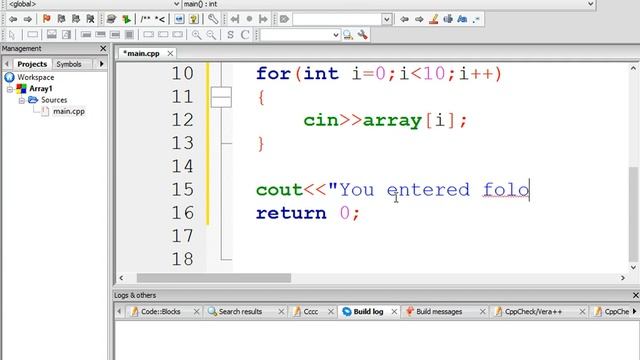640x360 pixels.
Task: Click the jump-to-previous marker icon
Action: (x=235, y=19)
